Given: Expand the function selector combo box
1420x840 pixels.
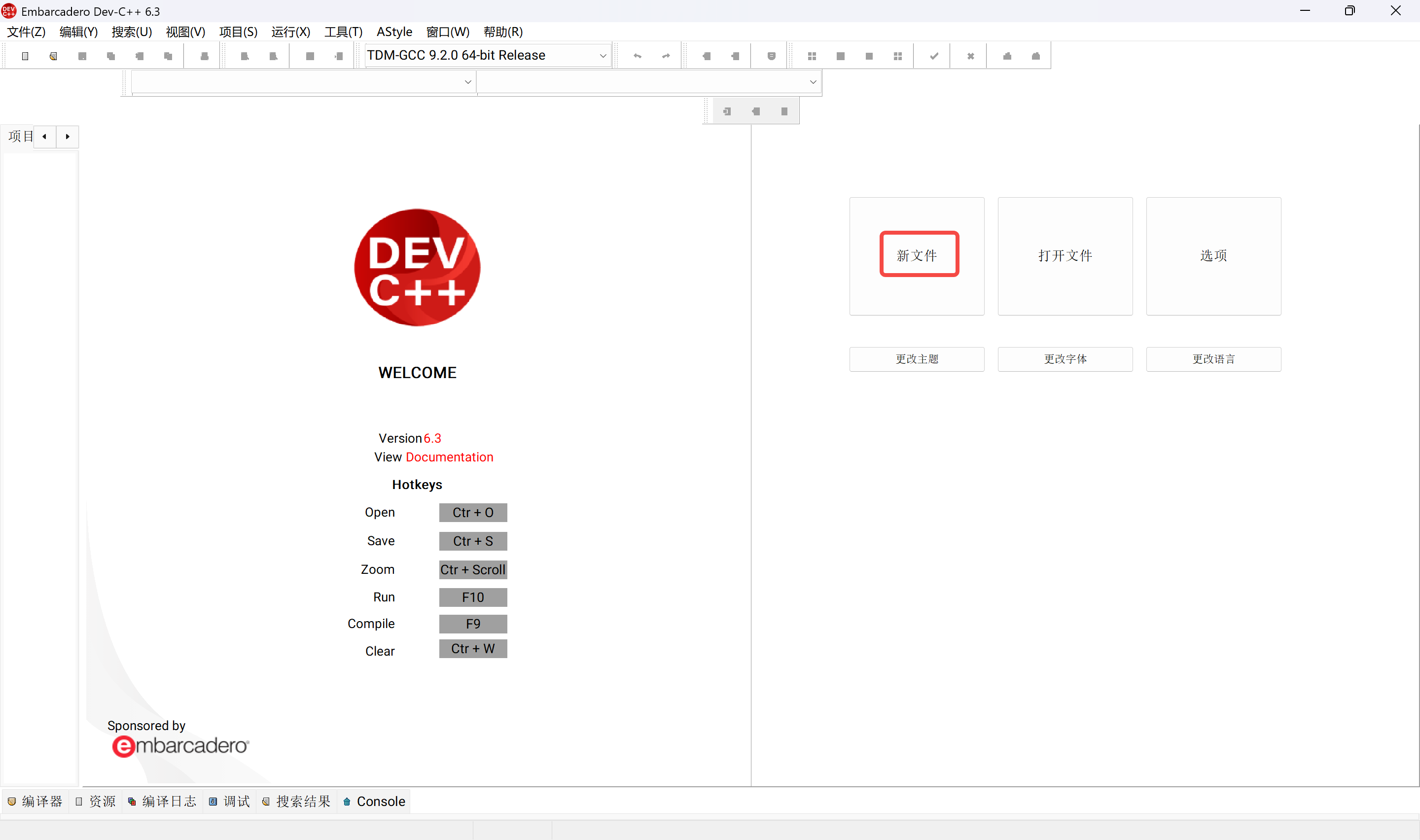Looking at the screenshot, I should coord(813,81).
